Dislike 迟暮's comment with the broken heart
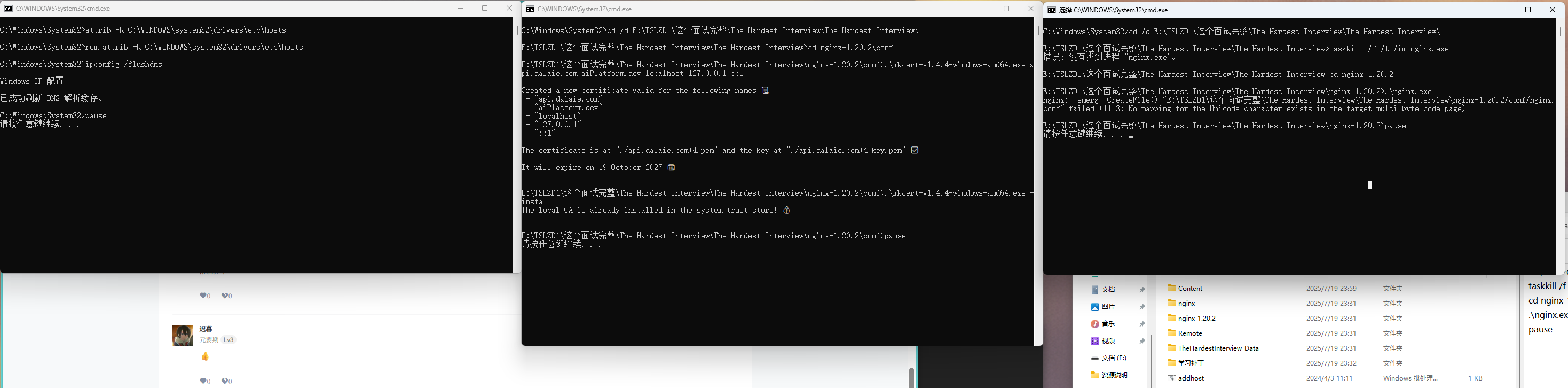This screenshot has height=388, width=1568. pyautogui.click(x=226, y=381)
